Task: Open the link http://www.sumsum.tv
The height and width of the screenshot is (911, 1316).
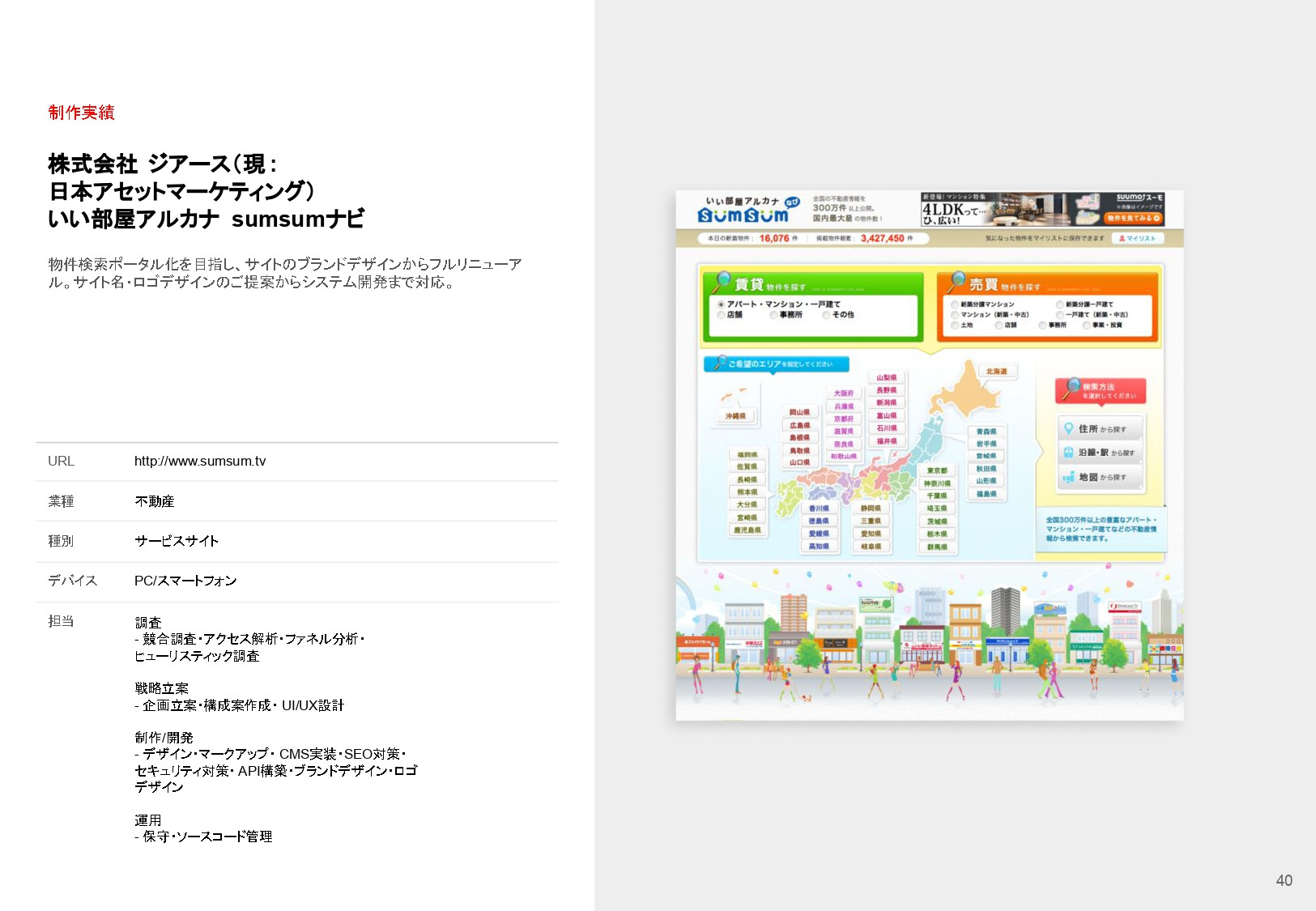Action: [x=200, y=462]
